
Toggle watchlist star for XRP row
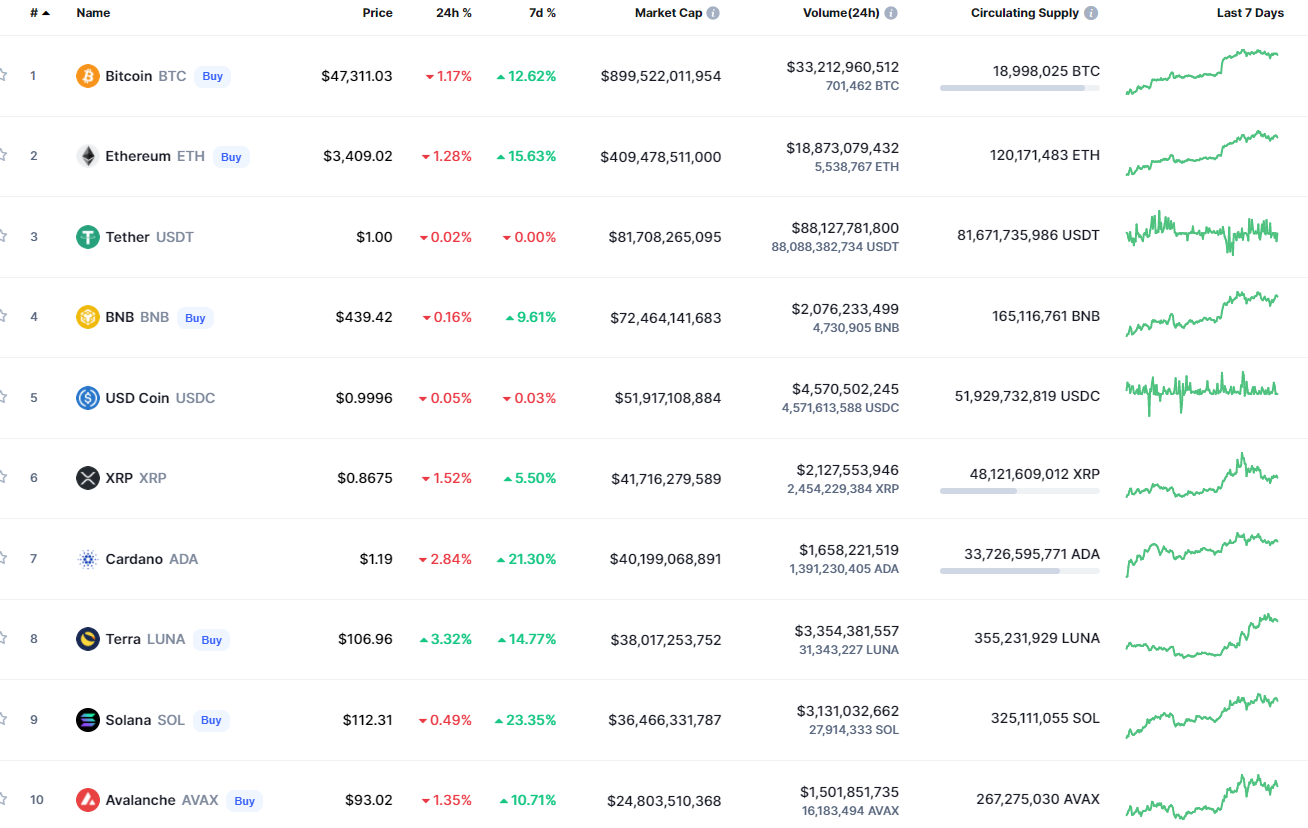pyautogui.click(x=3, y=477)
